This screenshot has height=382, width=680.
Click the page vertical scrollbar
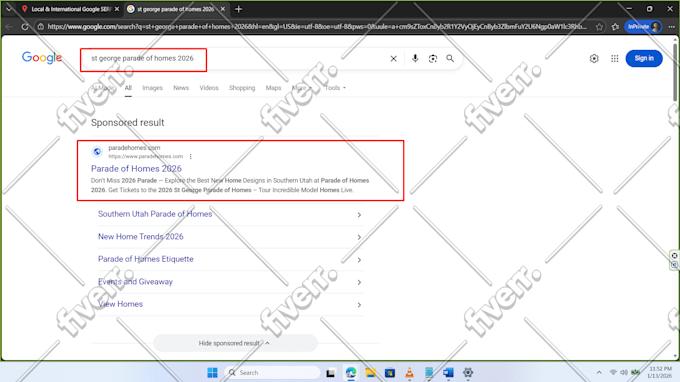[675, 72]
